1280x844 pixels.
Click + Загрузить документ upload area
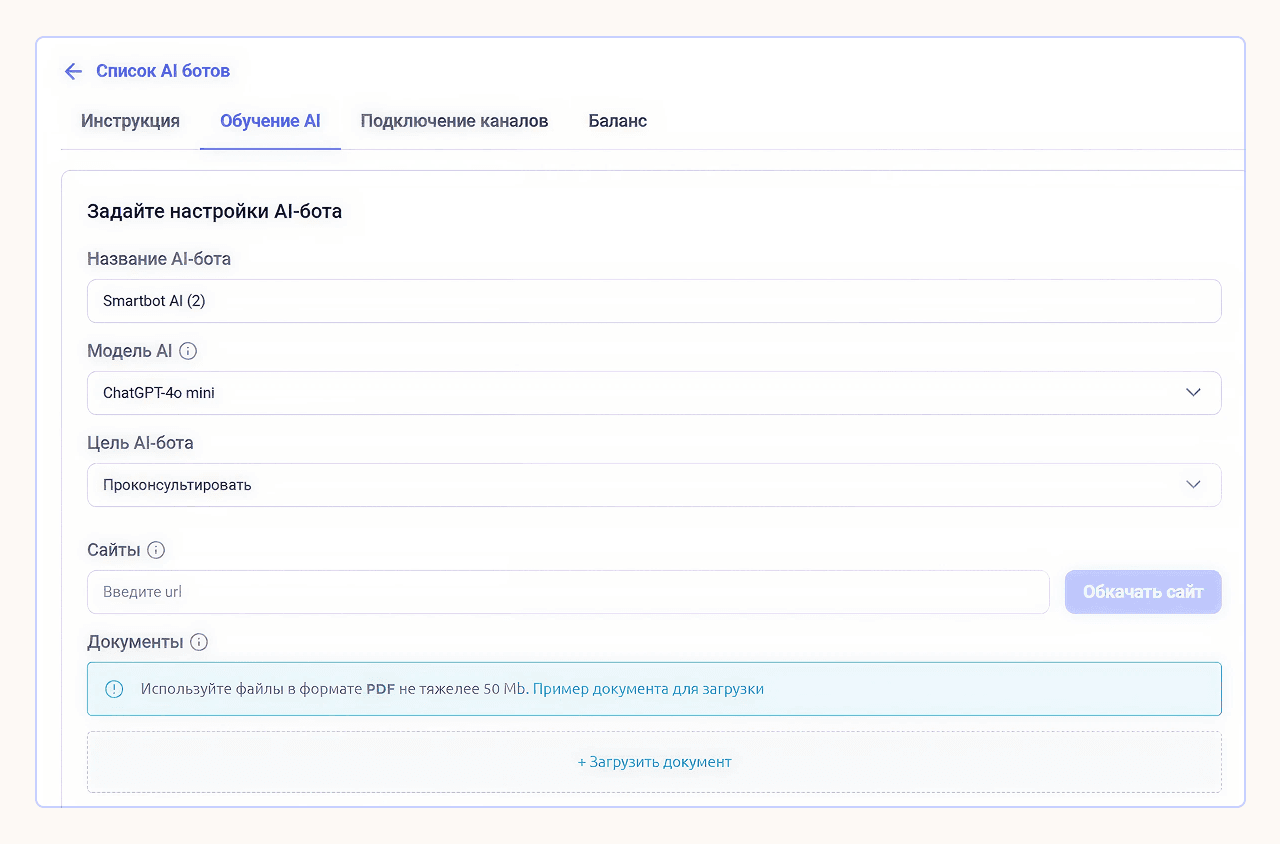point(654,762)
